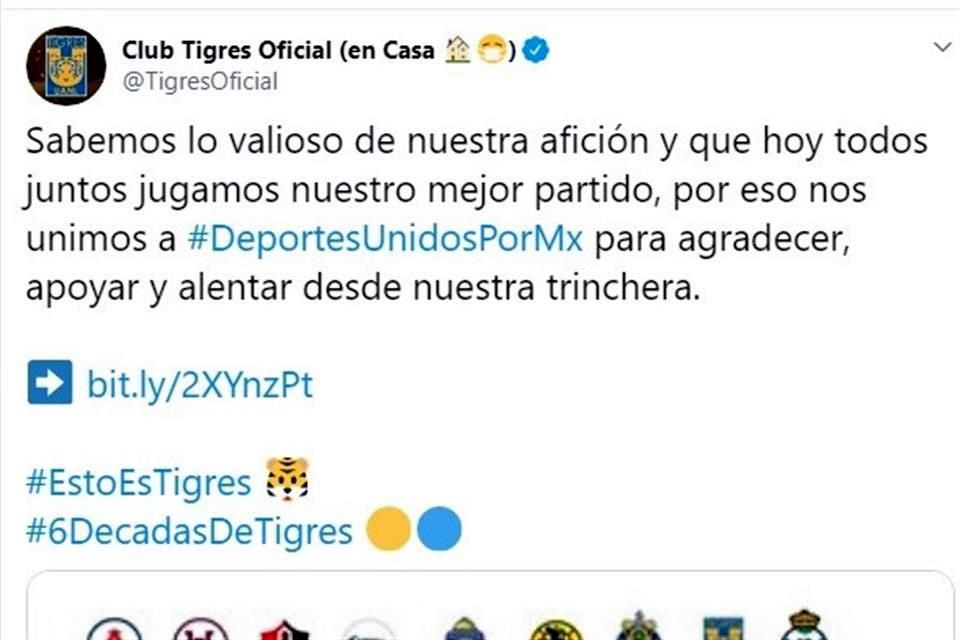Click the blue right-arrow emoji icon

(x=50, y=382)
